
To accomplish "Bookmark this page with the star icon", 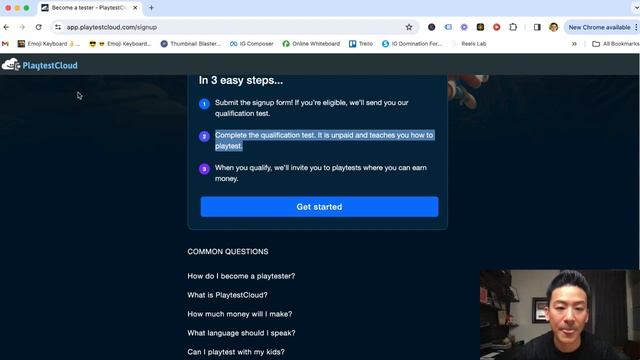I will (409, 27).
